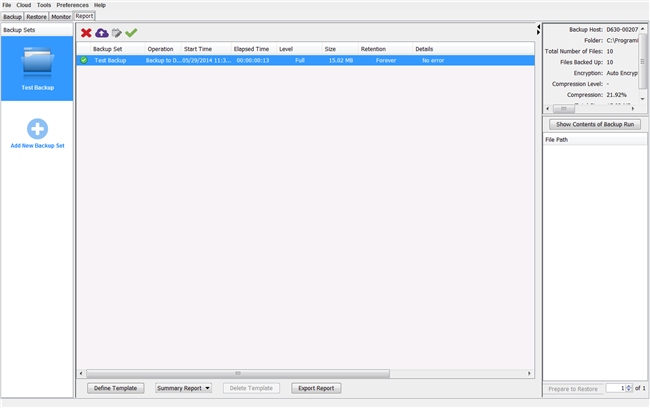Click the green checkmark verify icon
650x408 pixels.
[131, 33]
